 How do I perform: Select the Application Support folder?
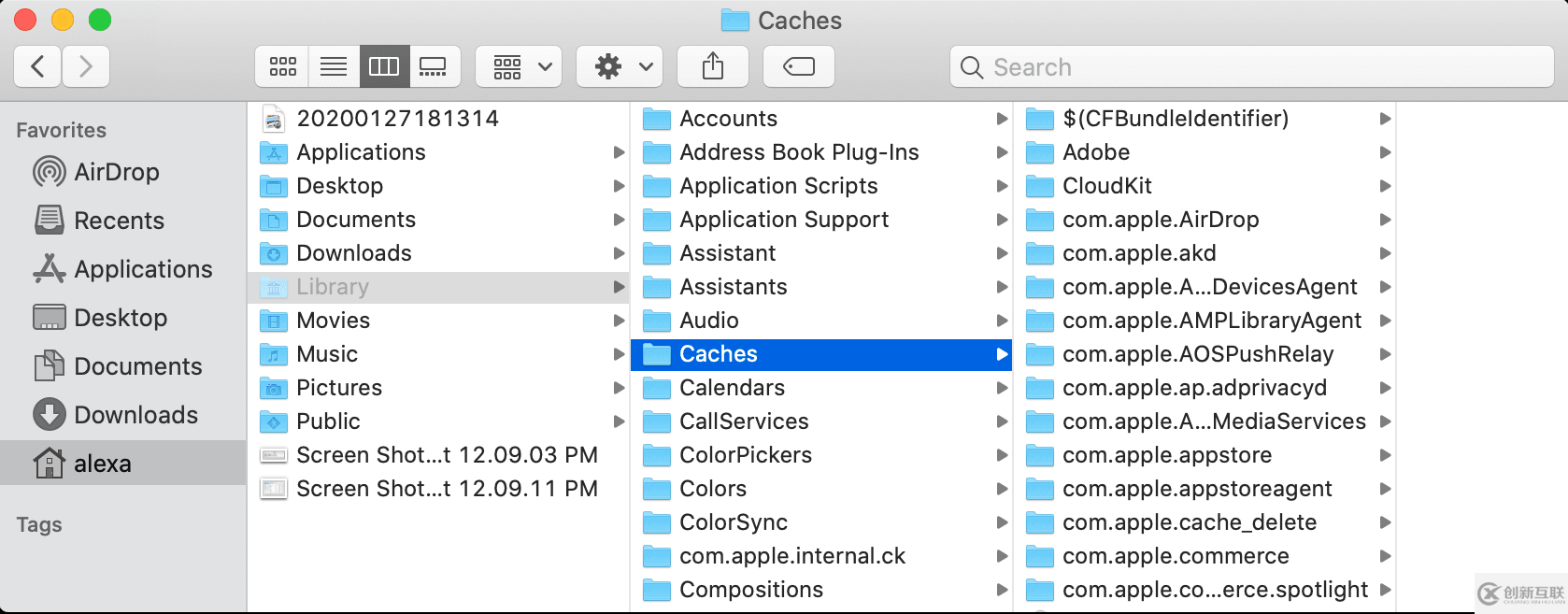(x=822, y=220)
